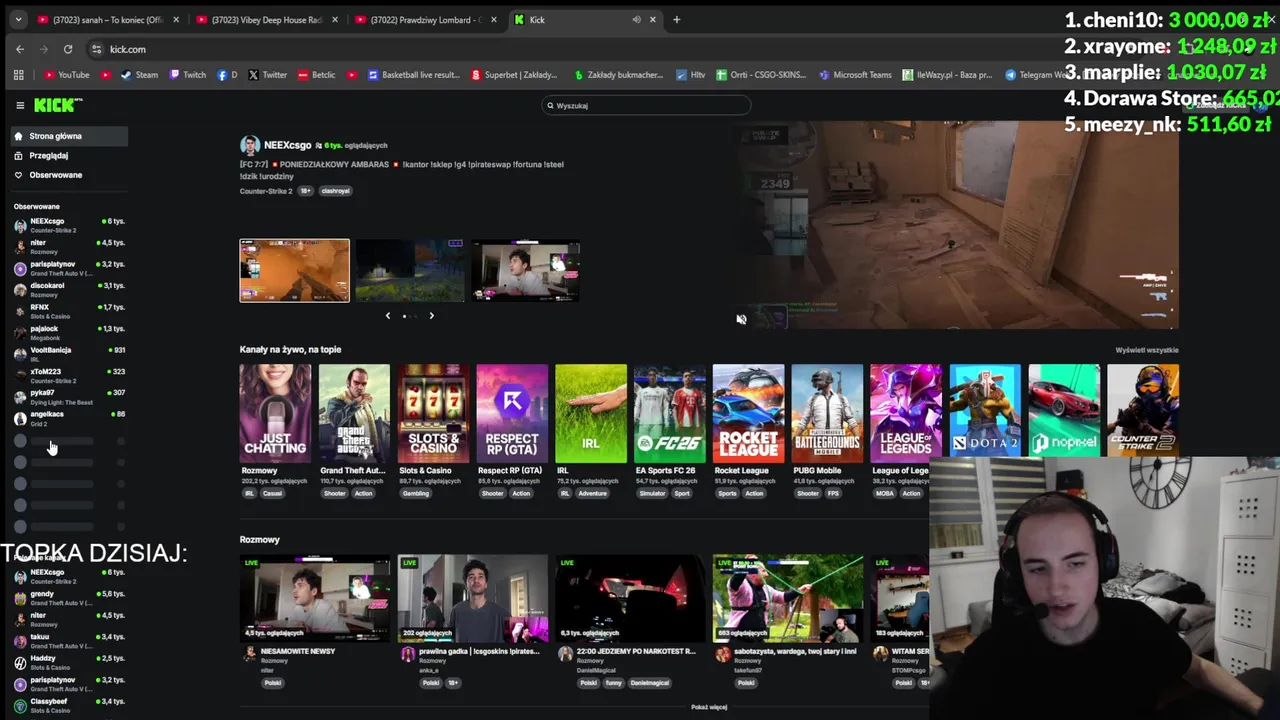Open the JEDZIEMY PO NARKOTEST stream thumbnail
The height and width of the screenshot is (720, 1280).
631,598
